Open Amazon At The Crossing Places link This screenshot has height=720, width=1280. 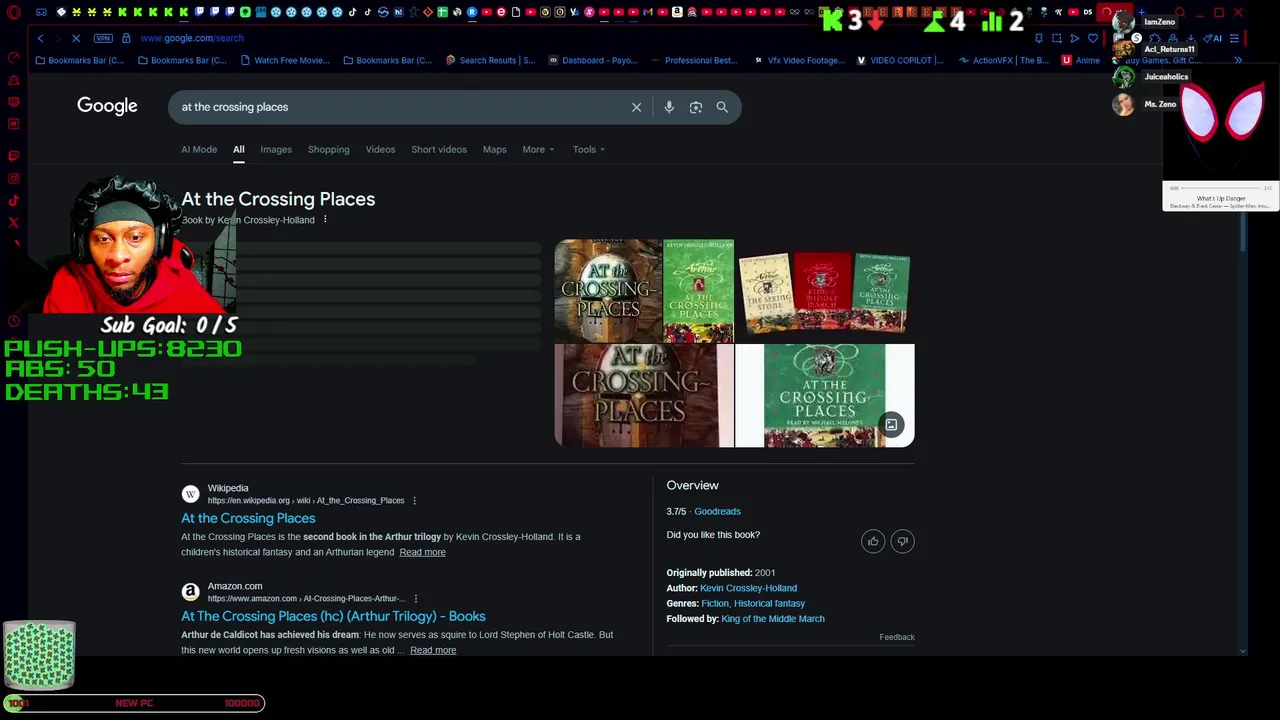coord(333,616)
